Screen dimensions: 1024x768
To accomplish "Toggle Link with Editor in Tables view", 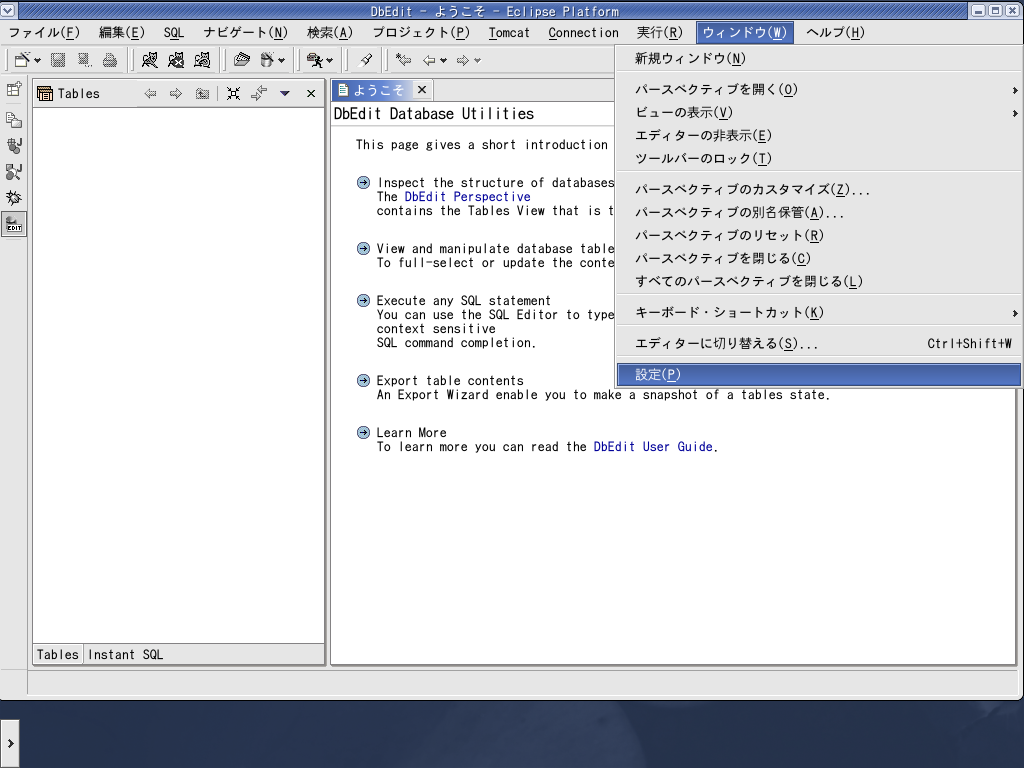I will [259, 93].
